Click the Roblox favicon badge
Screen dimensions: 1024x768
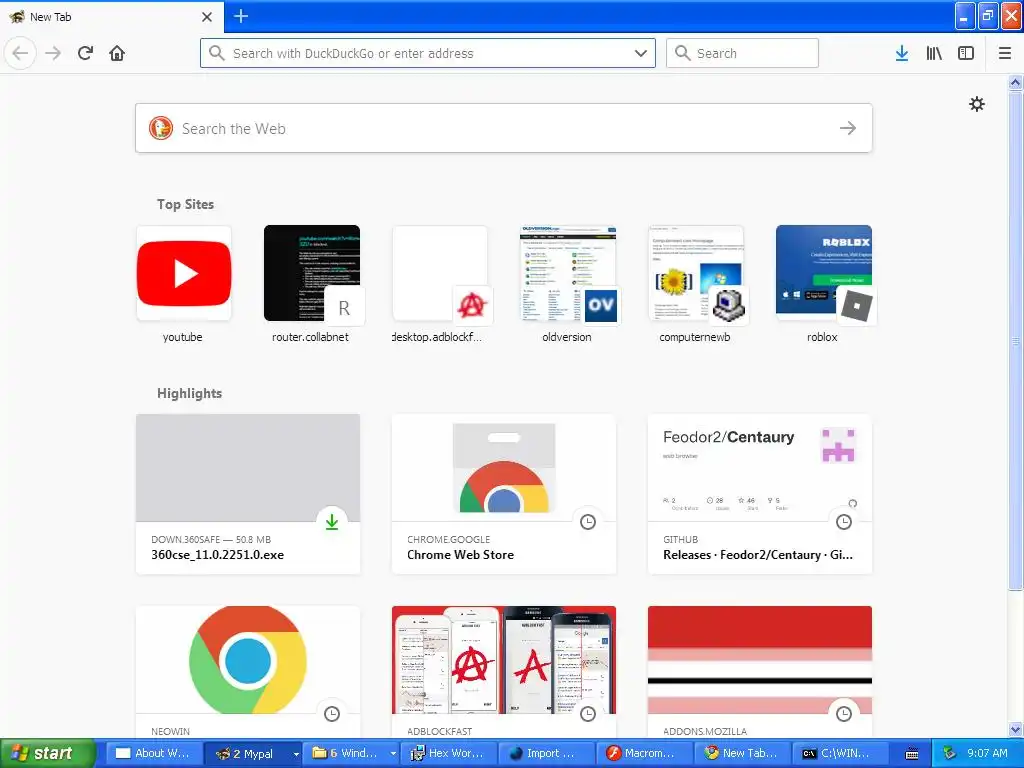coord(856,306)
